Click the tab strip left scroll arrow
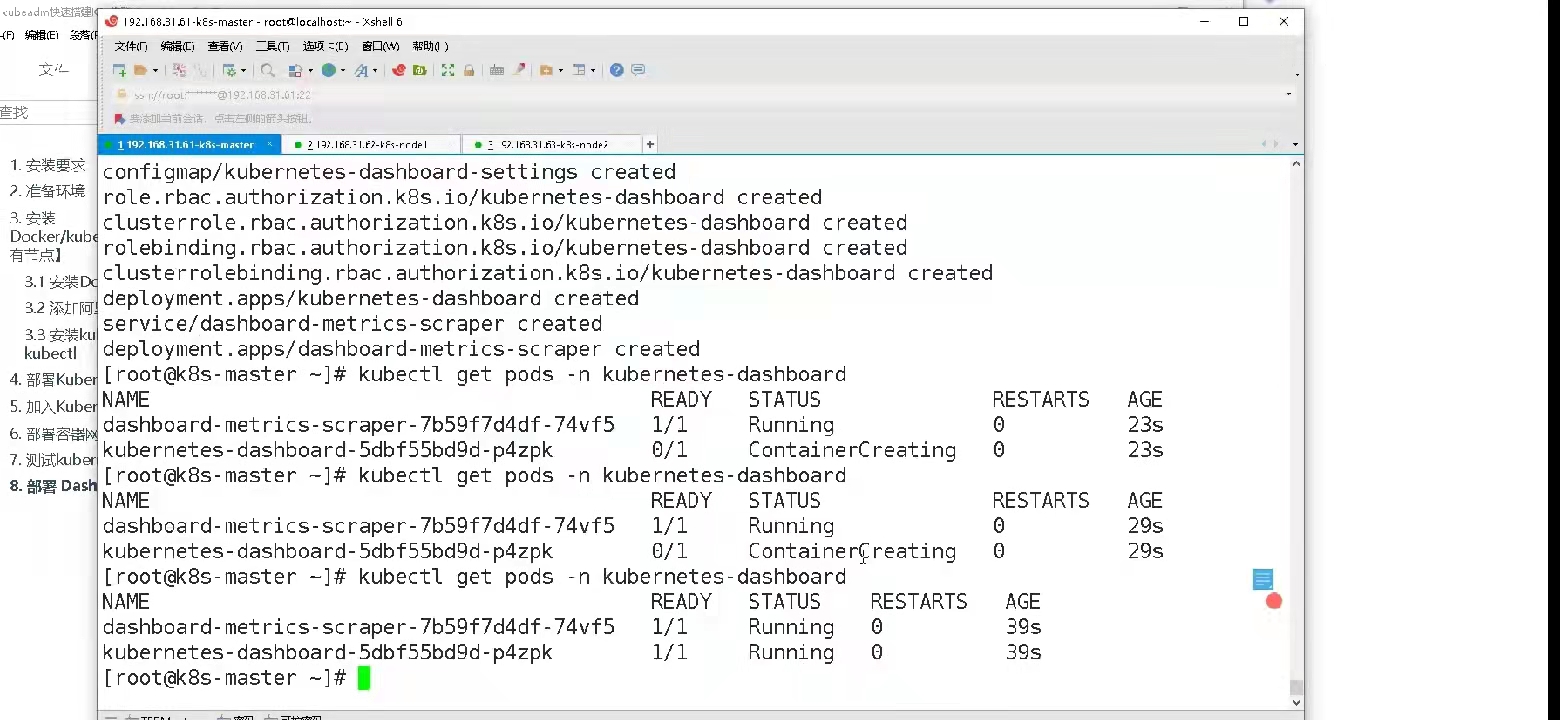This screenshot has width=1560, height=720. [x=1265, y=145]
